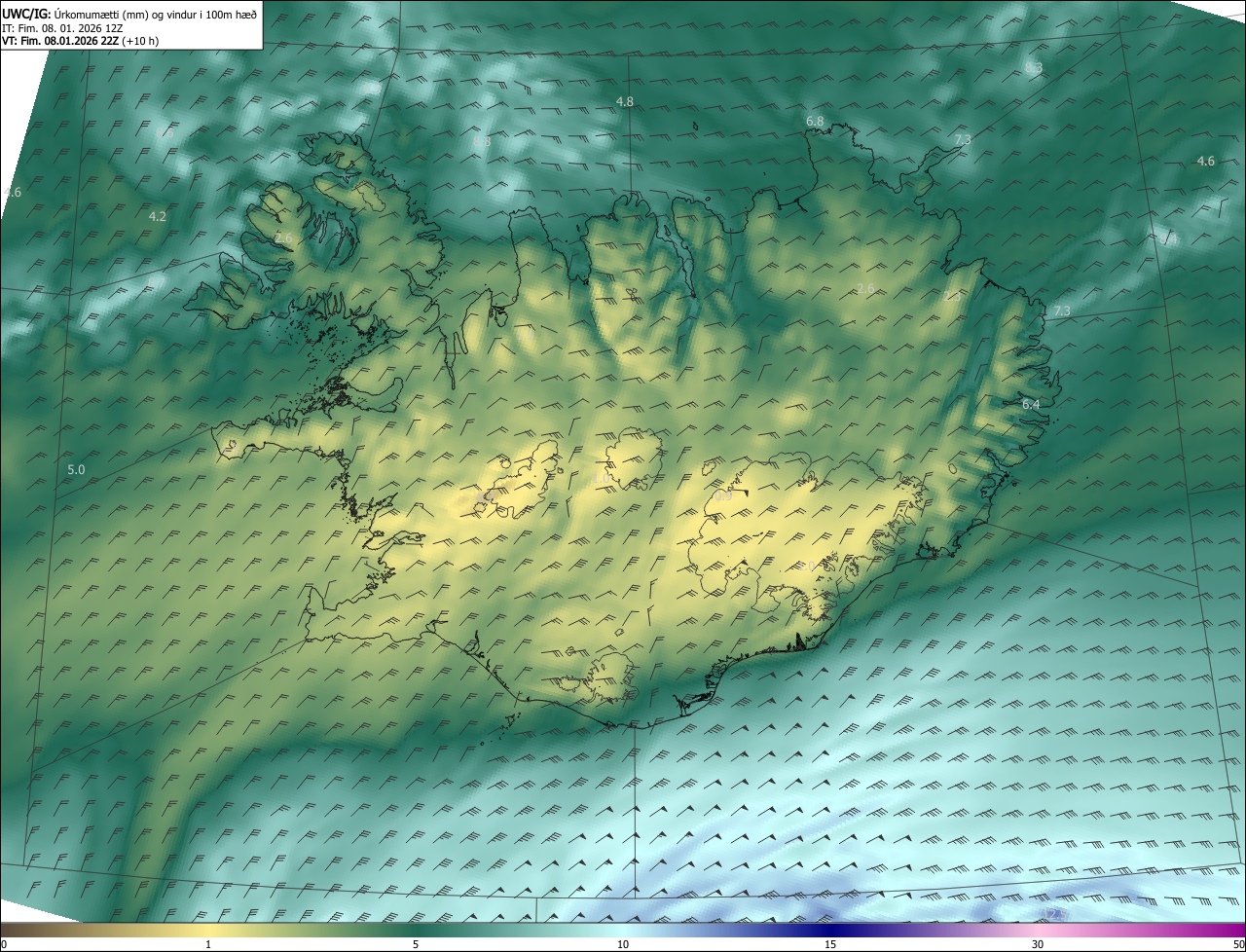Screen dimensions: 1246x952
Task: Click the "(+10 h)" forecast offset text
Action: [x=141, y=41]
